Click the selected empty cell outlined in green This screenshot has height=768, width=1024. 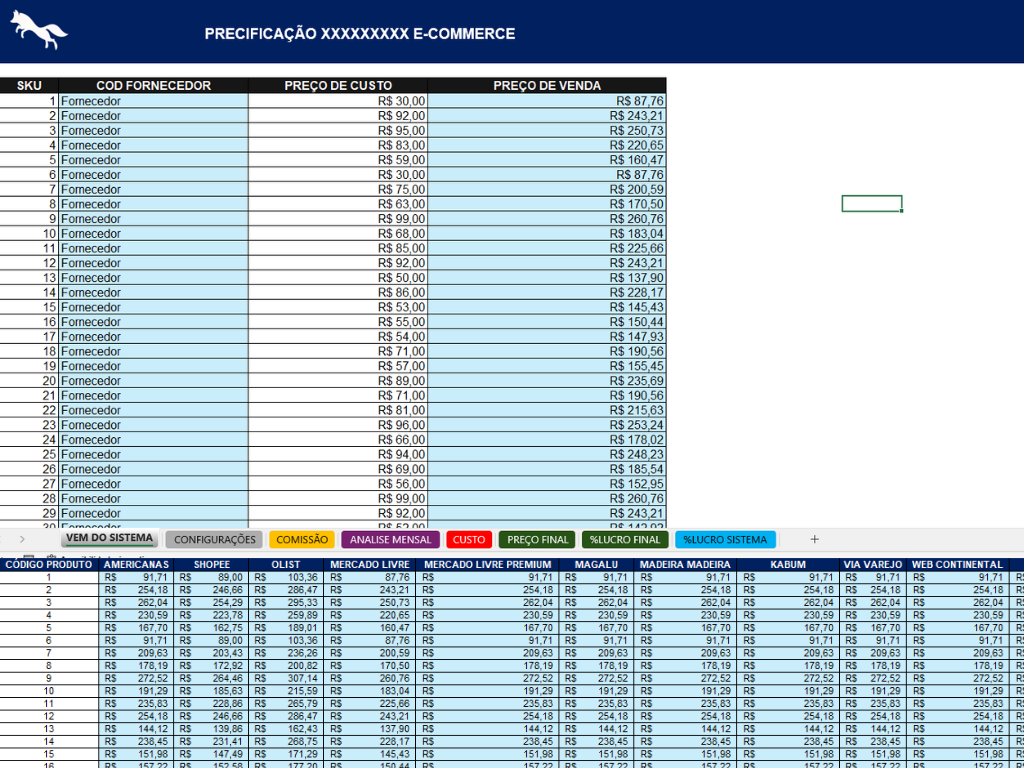871,204
